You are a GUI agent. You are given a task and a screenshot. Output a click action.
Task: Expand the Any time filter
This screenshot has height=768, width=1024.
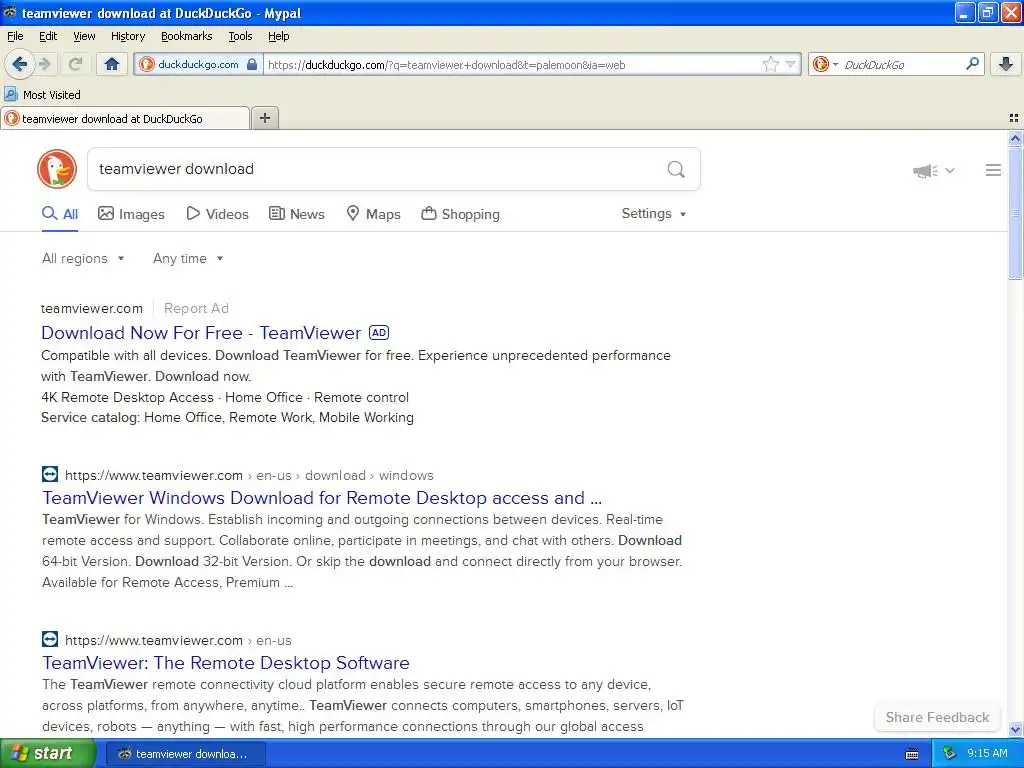[188, 259]
